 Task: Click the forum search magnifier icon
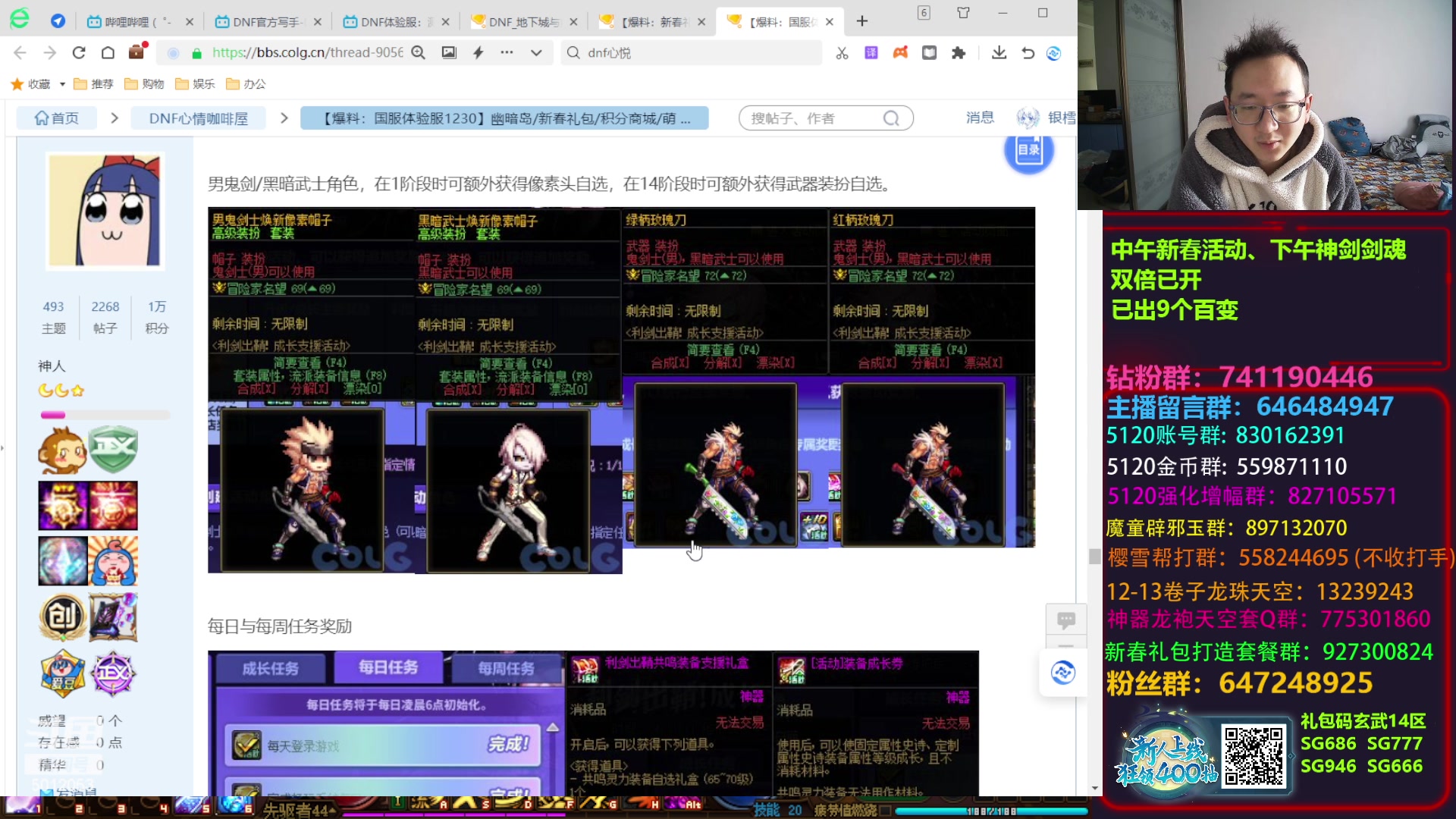pos(892,118)
